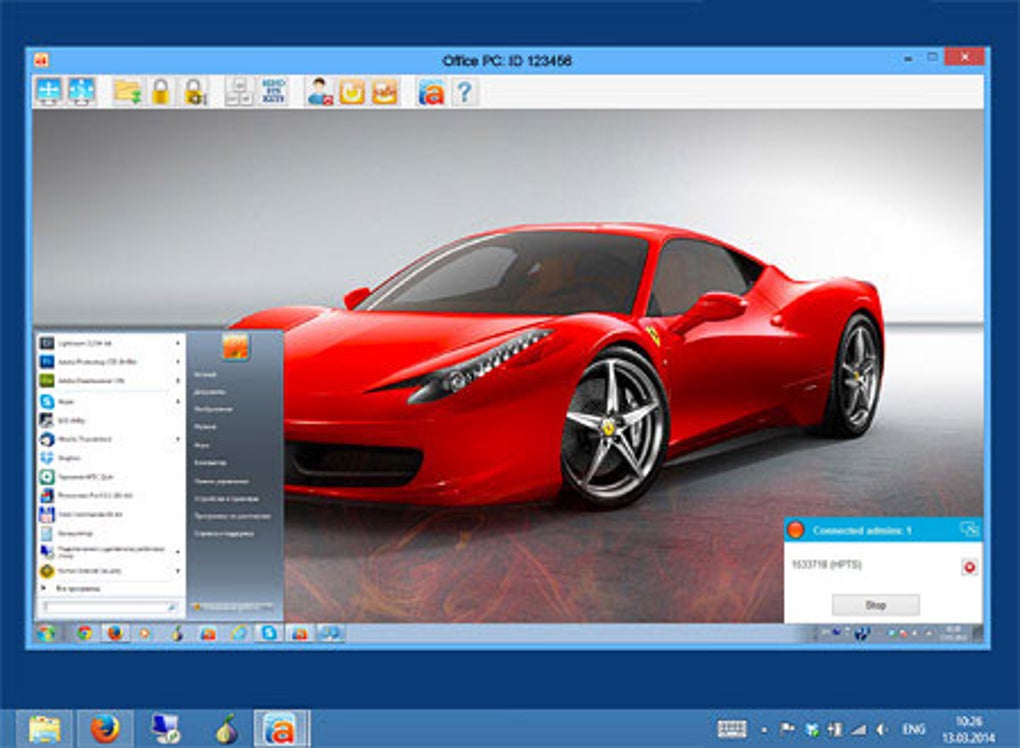
Task: Click the Start menu search field
Action: point(111,607)
